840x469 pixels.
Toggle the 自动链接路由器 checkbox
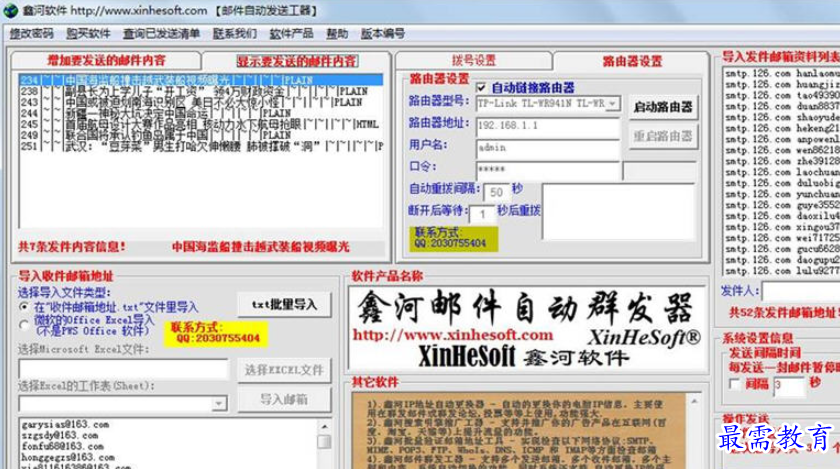coord(481,87)
